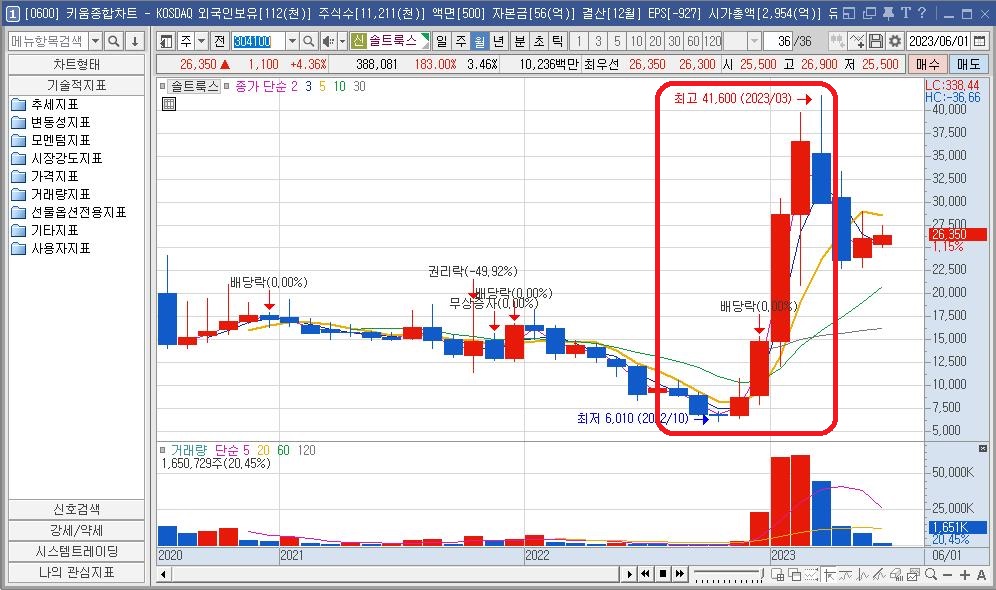The image size is (996, 590).
Task: Switch to tick 틱 period
Action: [558, 41]
